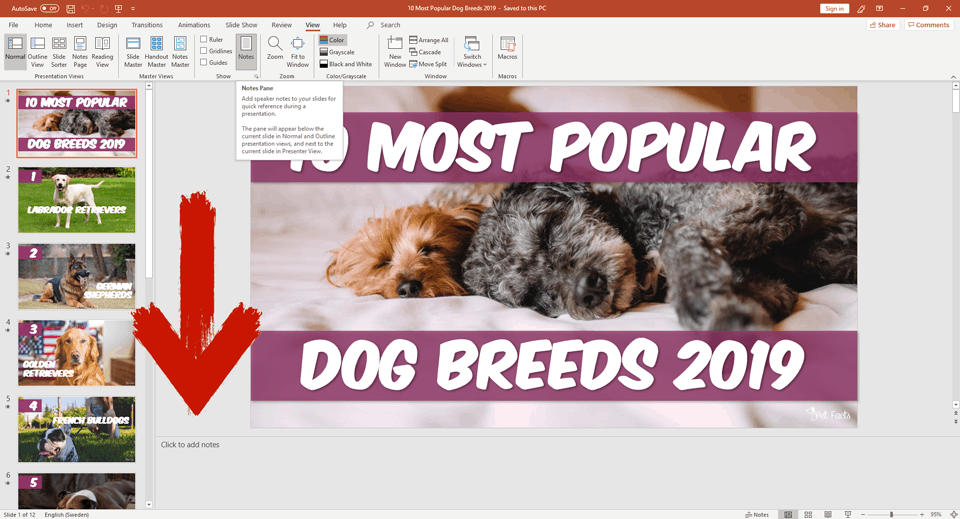960x519 pixels.
Task: Open Reading View from the ribbon
Action: pyautogui.click(x=102, y=51)
